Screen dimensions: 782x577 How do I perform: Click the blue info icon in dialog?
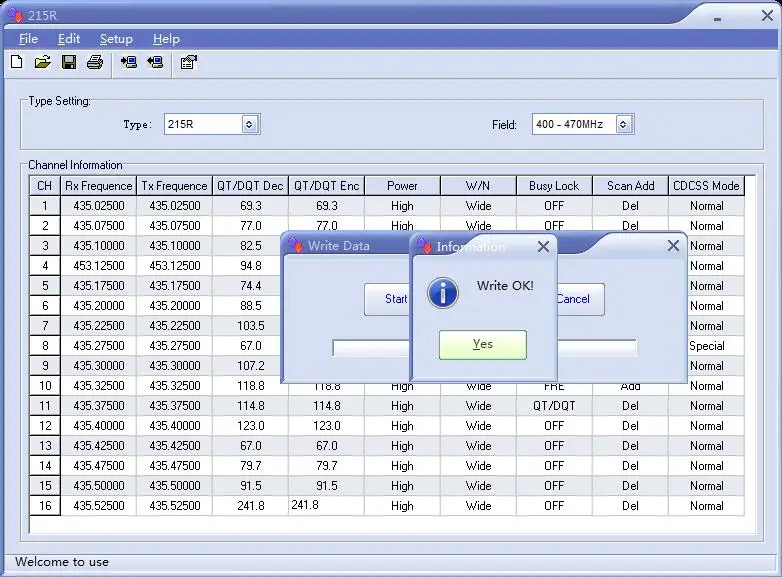(x=442, y=292)
